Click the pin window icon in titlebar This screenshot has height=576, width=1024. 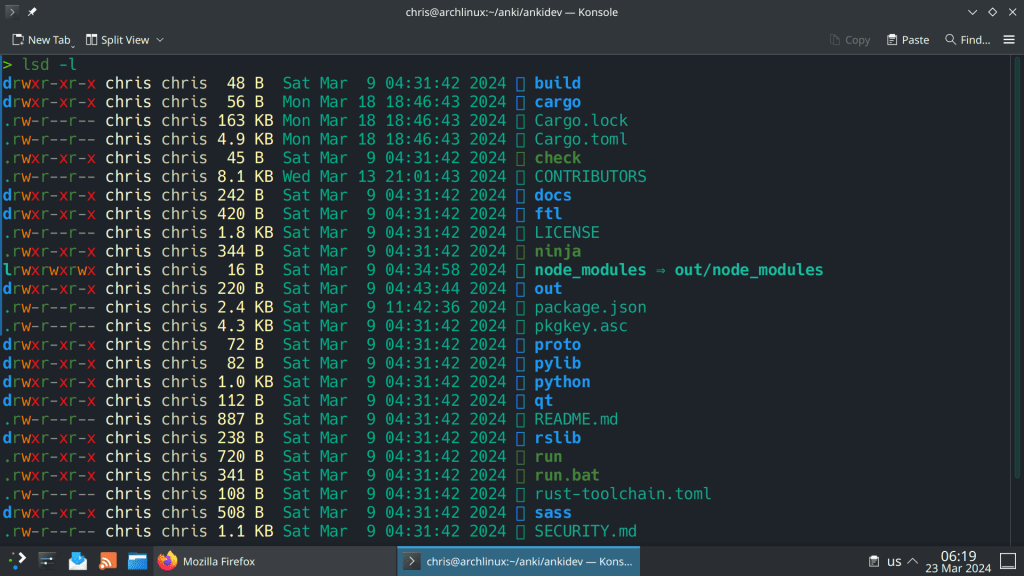click(32, 12)
